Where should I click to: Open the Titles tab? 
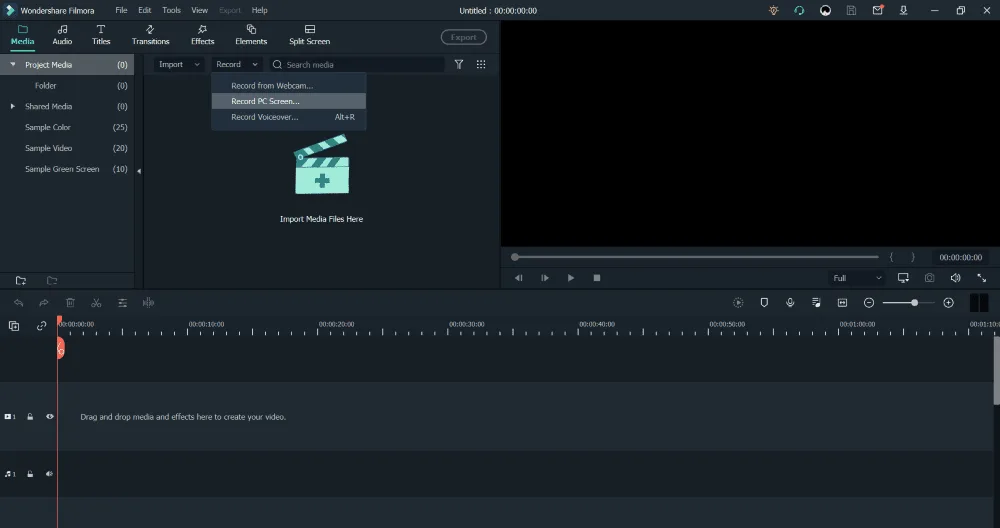pyautogui.click(x=101, y=35)
